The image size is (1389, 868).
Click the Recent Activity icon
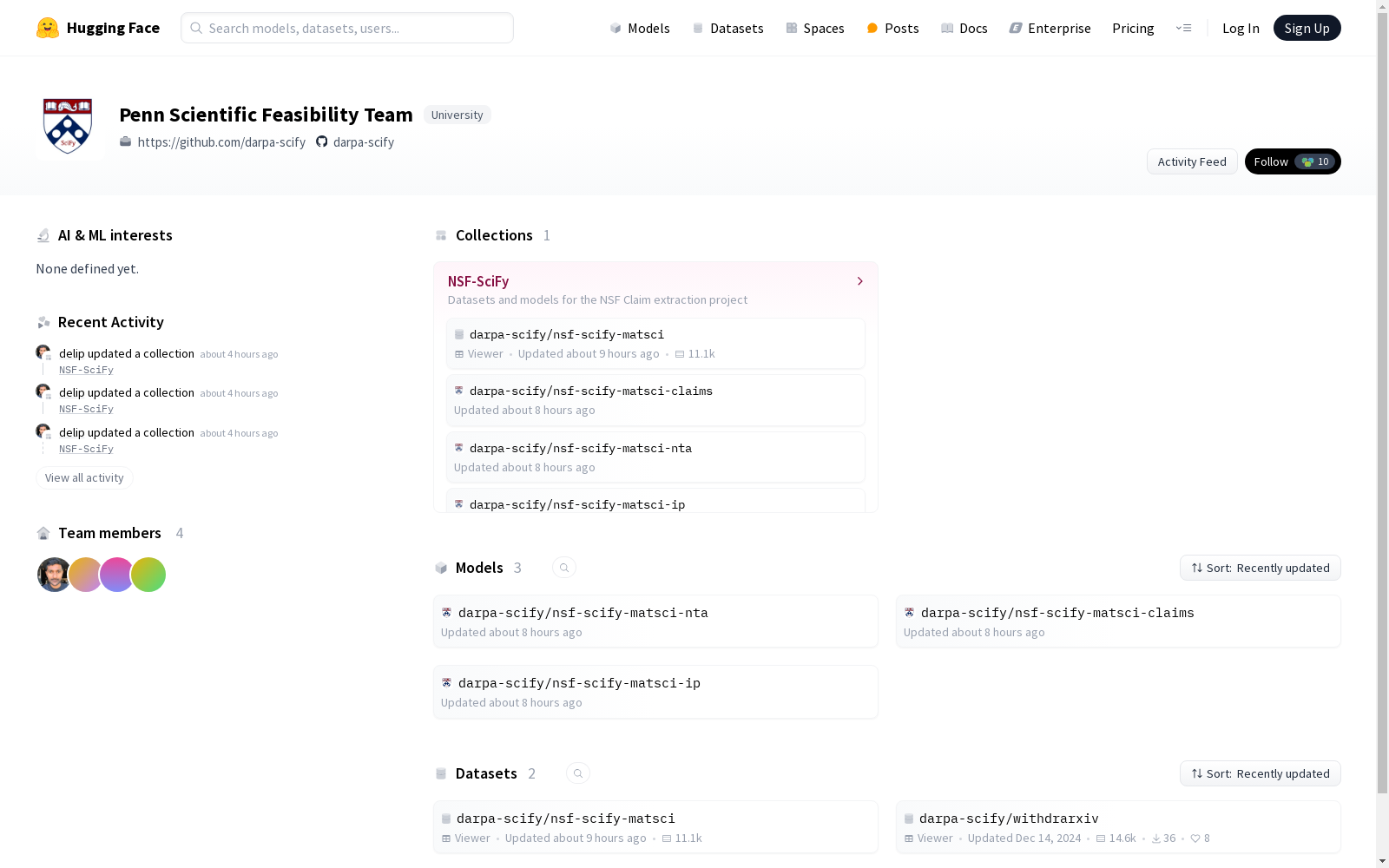43,322
